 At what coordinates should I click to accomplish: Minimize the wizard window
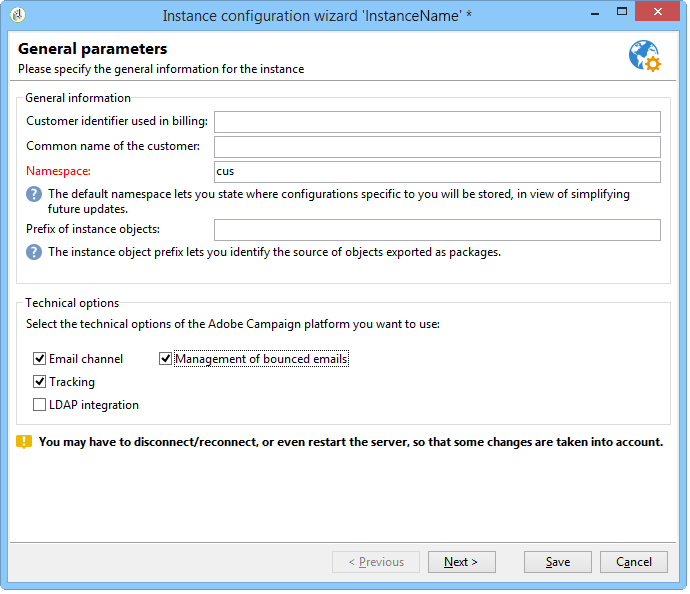tap(595, 12)
